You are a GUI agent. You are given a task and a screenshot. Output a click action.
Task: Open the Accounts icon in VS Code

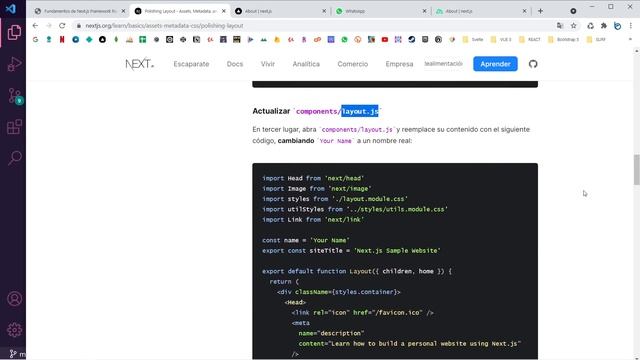14,299
